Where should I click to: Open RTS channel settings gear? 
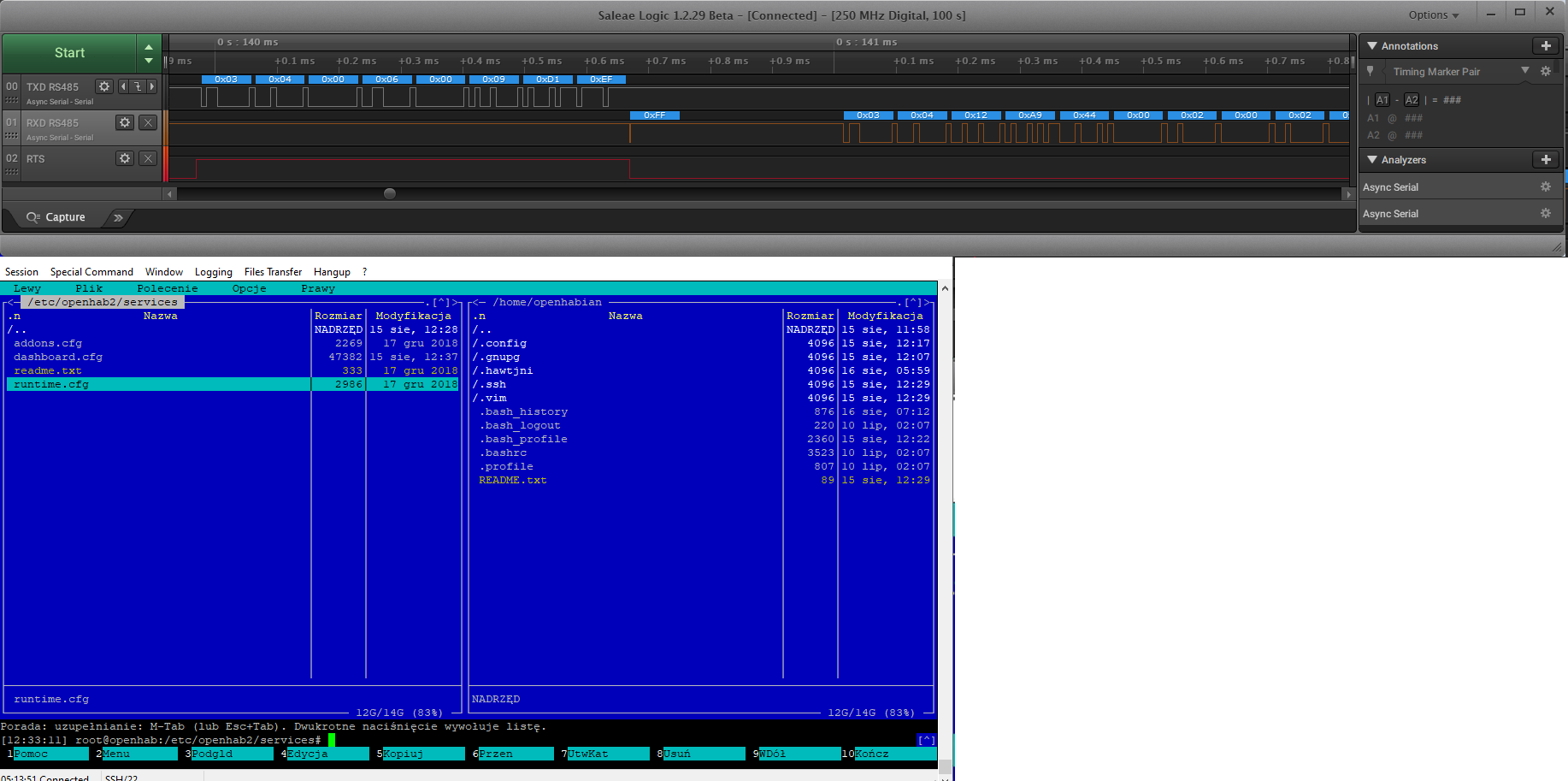pyautogui.click(x=125, y=158)
